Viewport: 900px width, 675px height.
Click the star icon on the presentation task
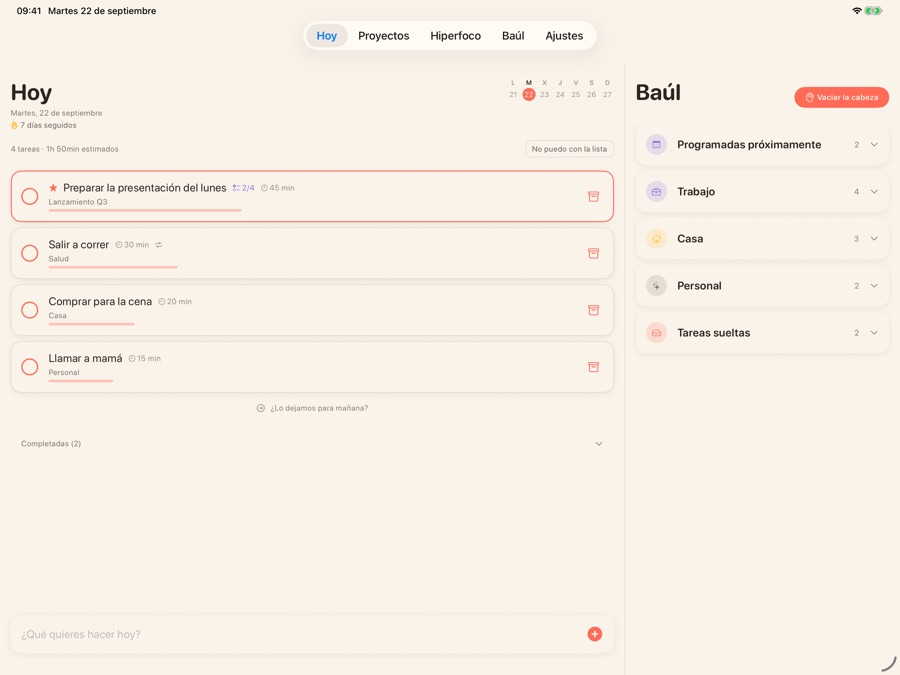53,188
